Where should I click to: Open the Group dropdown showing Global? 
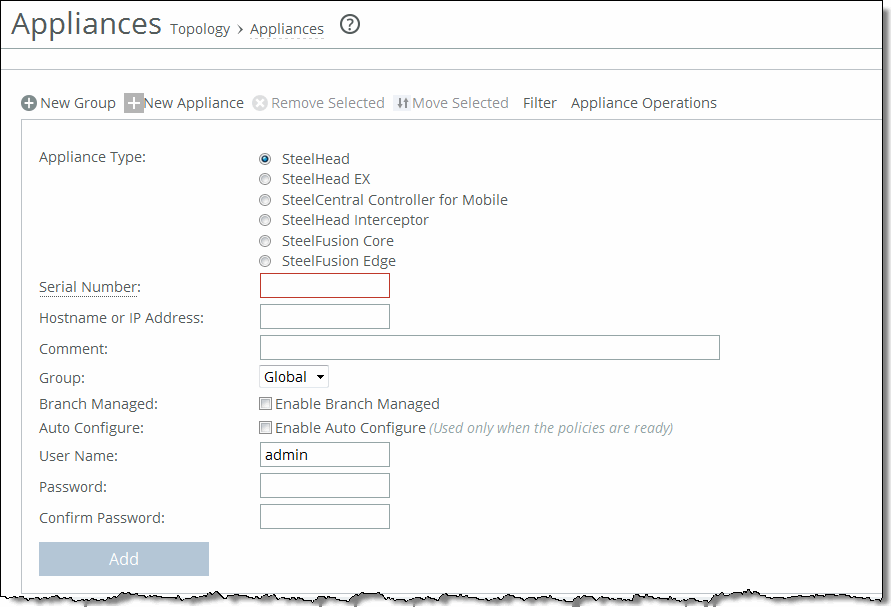(x=294, y=377)
